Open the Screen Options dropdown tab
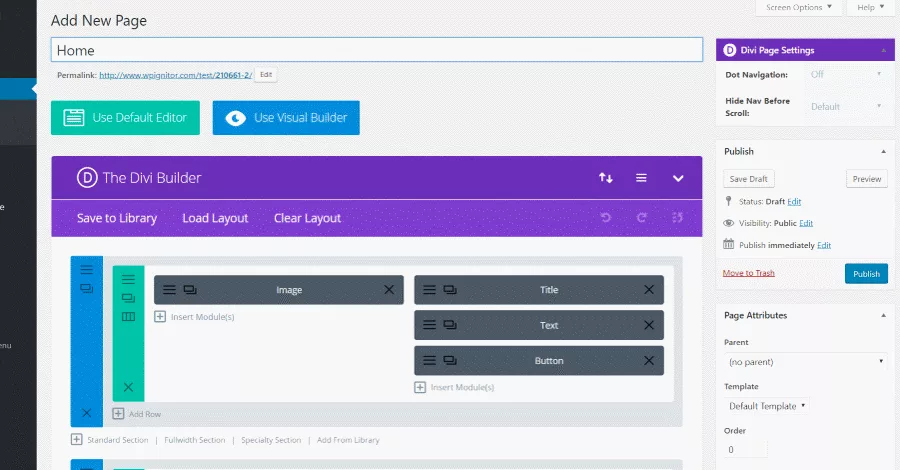 click(x=798, y=7)
